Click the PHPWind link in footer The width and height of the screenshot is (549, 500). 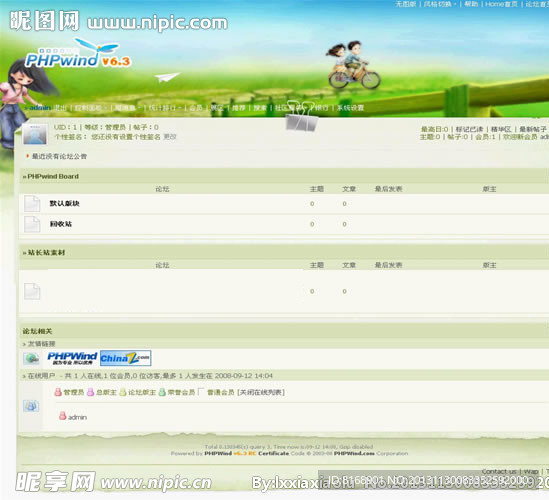[218, 453]
